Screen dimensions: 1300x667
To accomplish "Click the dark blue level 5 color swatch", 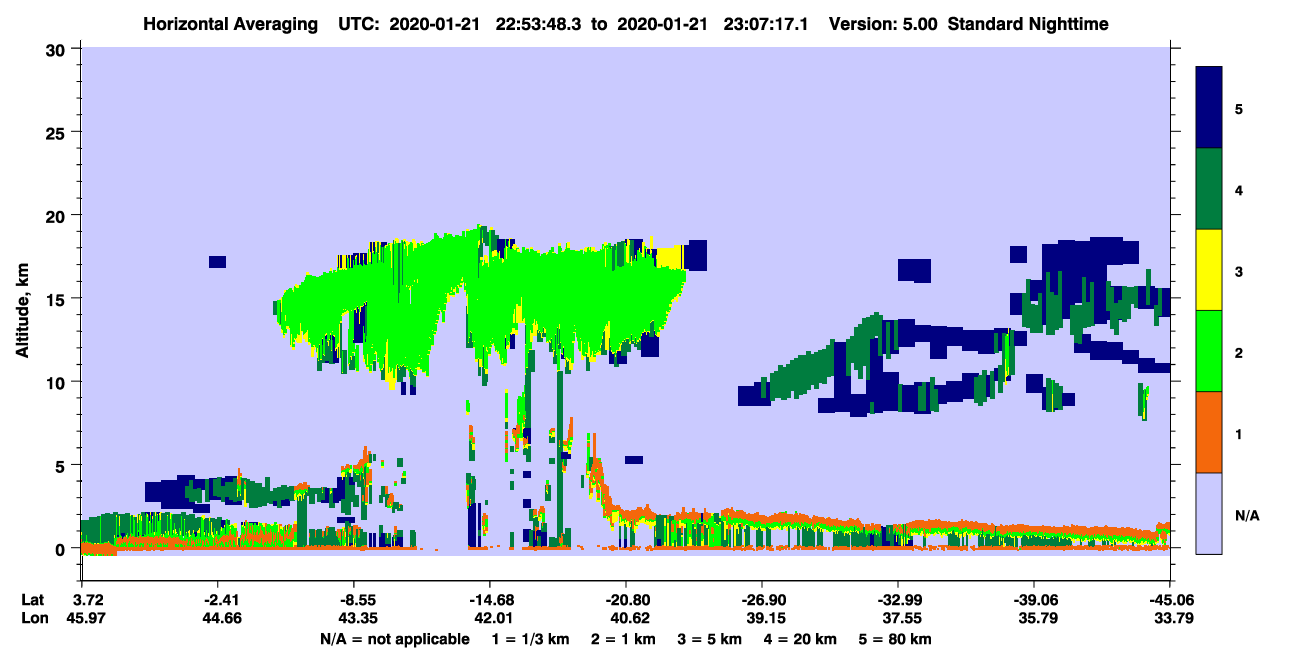I will (x=1209, y=107).
